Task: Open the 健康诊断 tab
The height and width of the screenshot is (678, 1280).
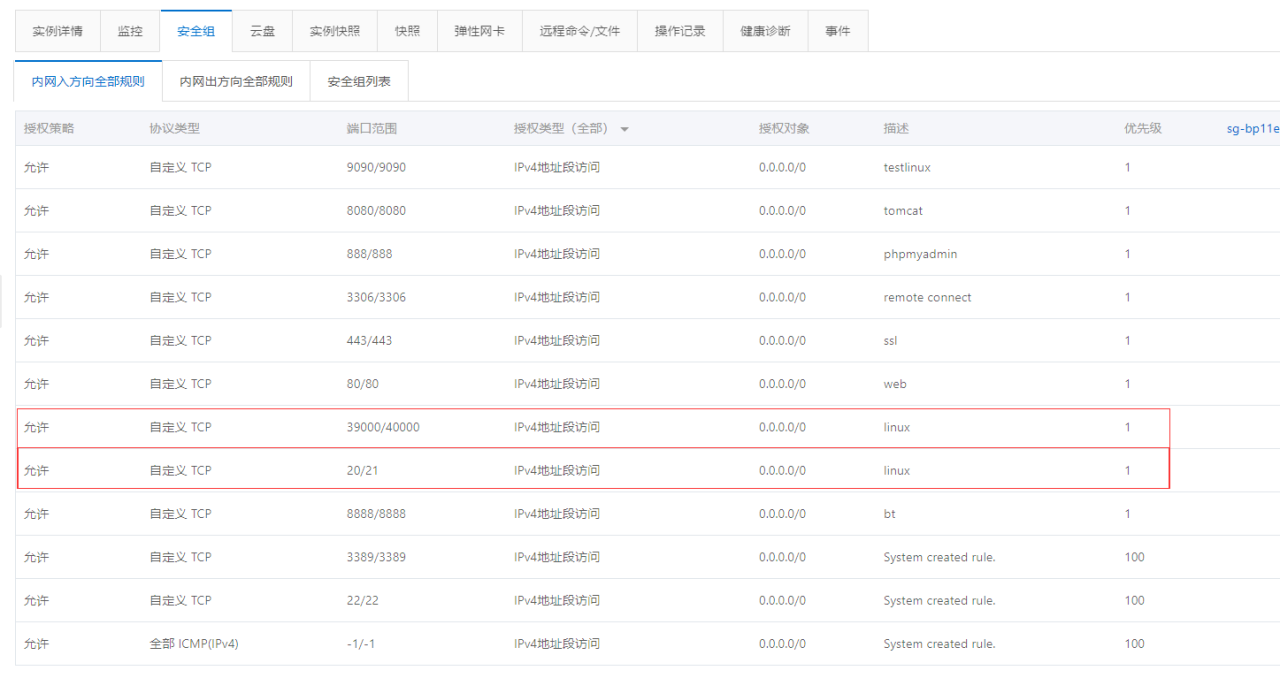Action: [x=765, y=31]
